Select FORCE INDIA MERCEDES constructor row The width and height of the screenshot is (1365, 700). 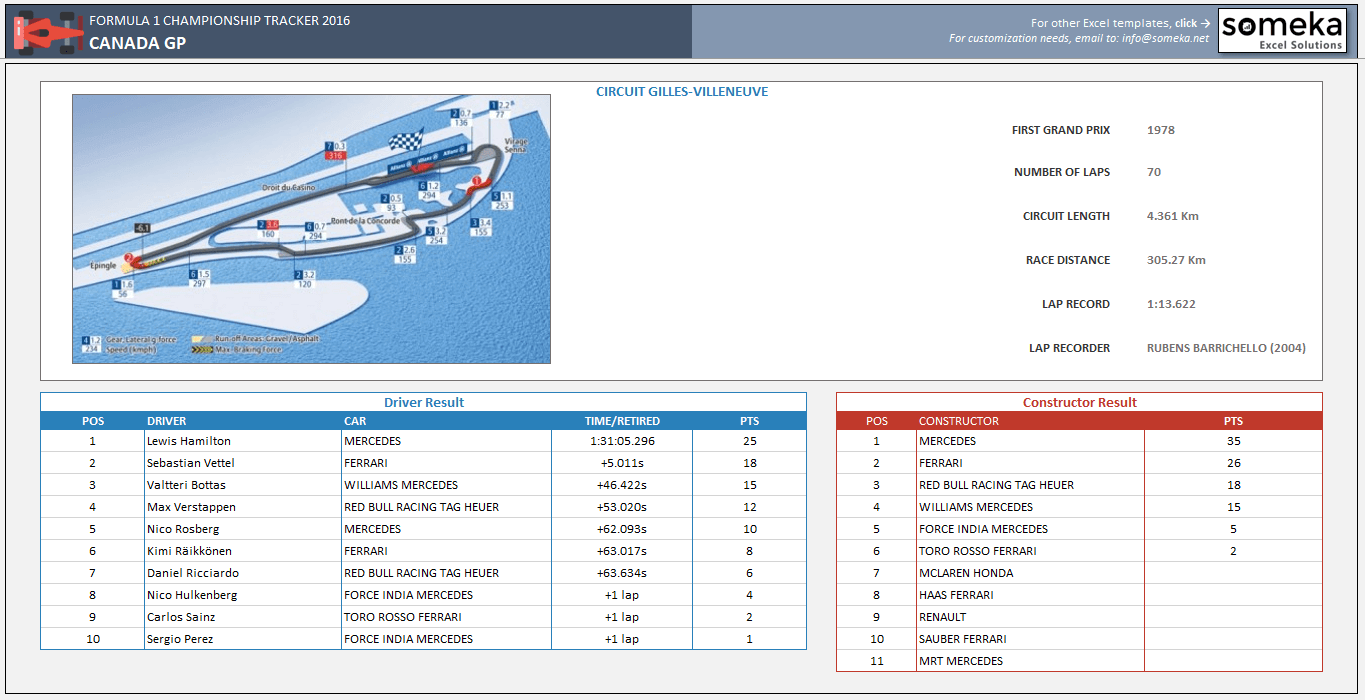[x=1079, y=529]
